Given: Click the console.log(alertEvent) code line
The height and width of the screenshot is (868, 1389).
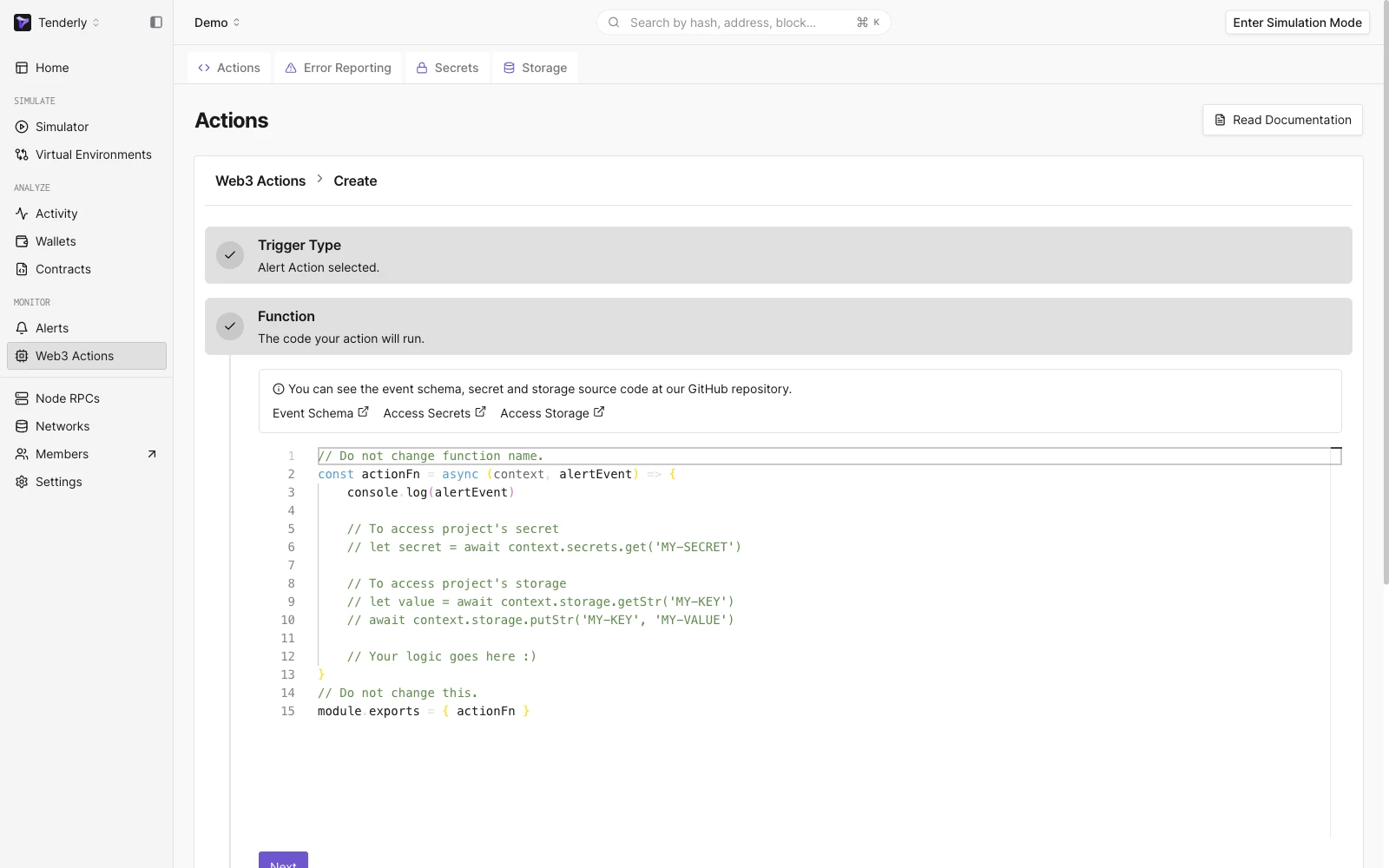Looking at the screenshot, I should [431, 492].
